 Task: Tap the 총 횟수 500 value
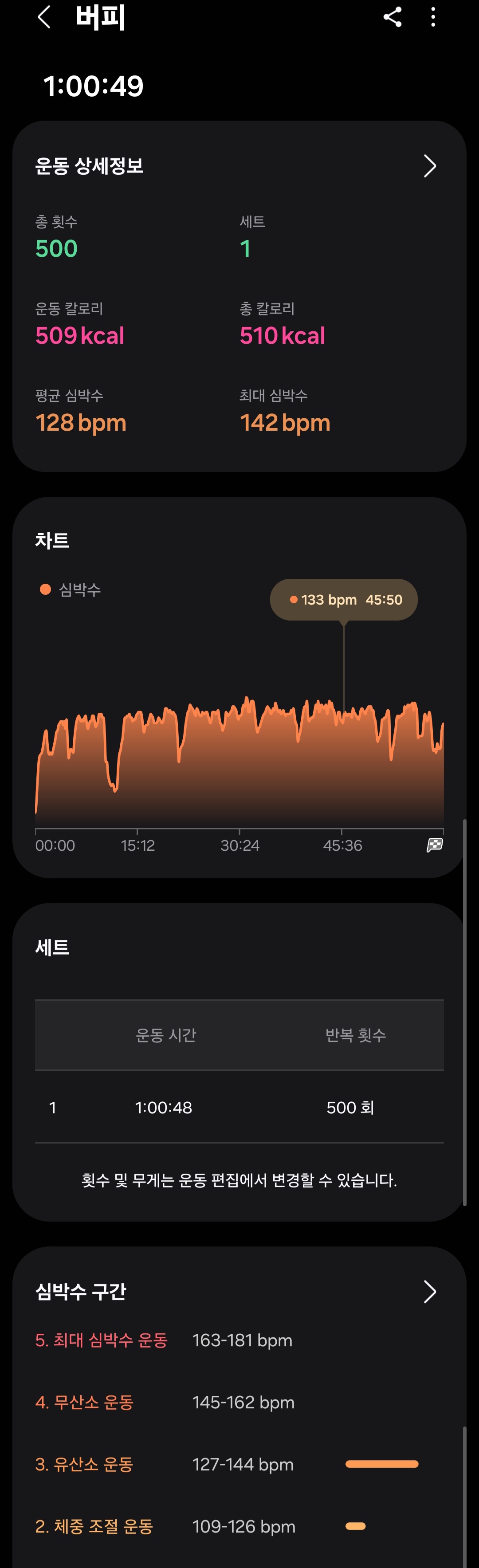click(x=57, y=248)
